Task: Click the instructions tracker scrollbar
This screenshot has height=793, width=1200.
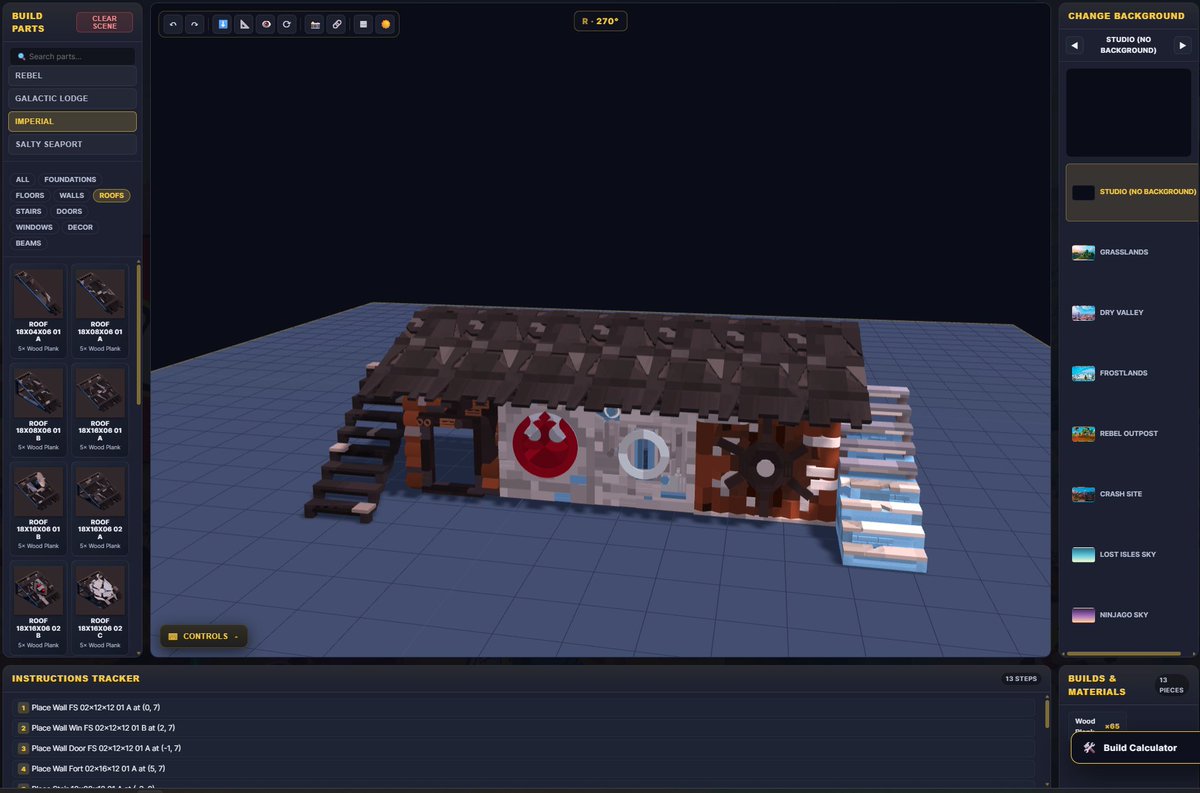Action: (x=1047, y=713)
